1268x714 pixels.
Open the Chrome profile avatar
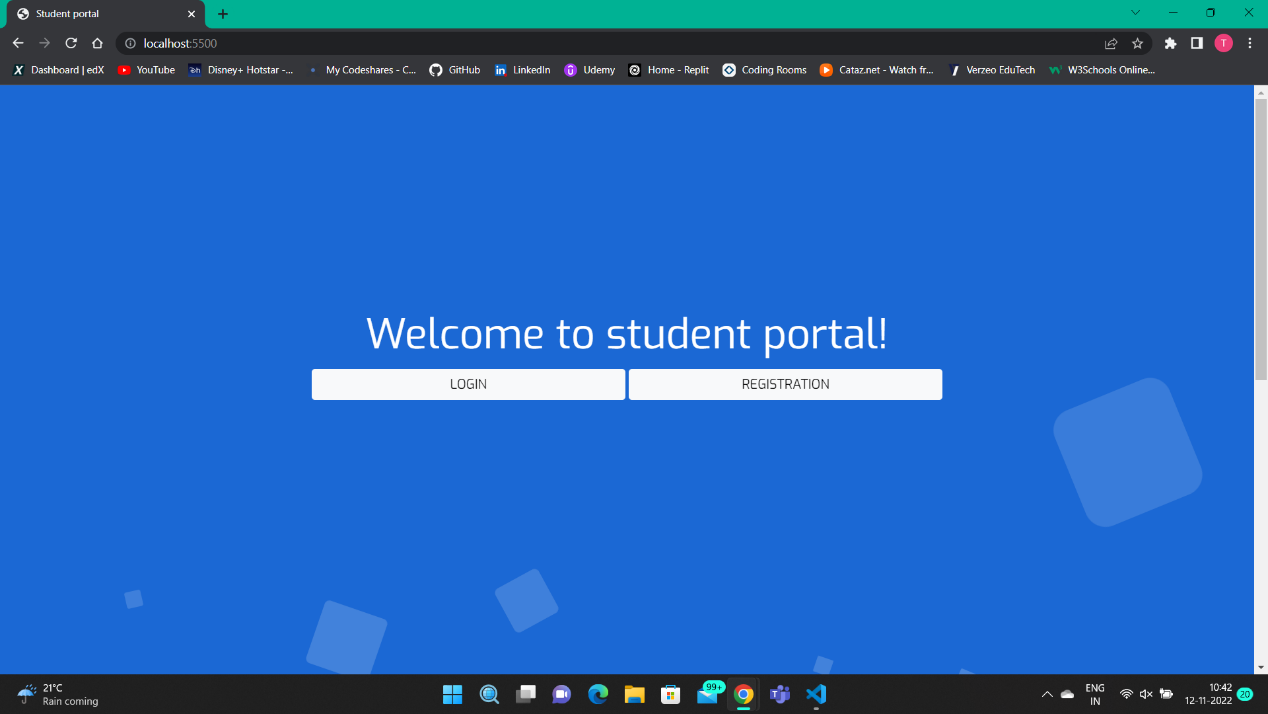click(x=1223, y=43)
